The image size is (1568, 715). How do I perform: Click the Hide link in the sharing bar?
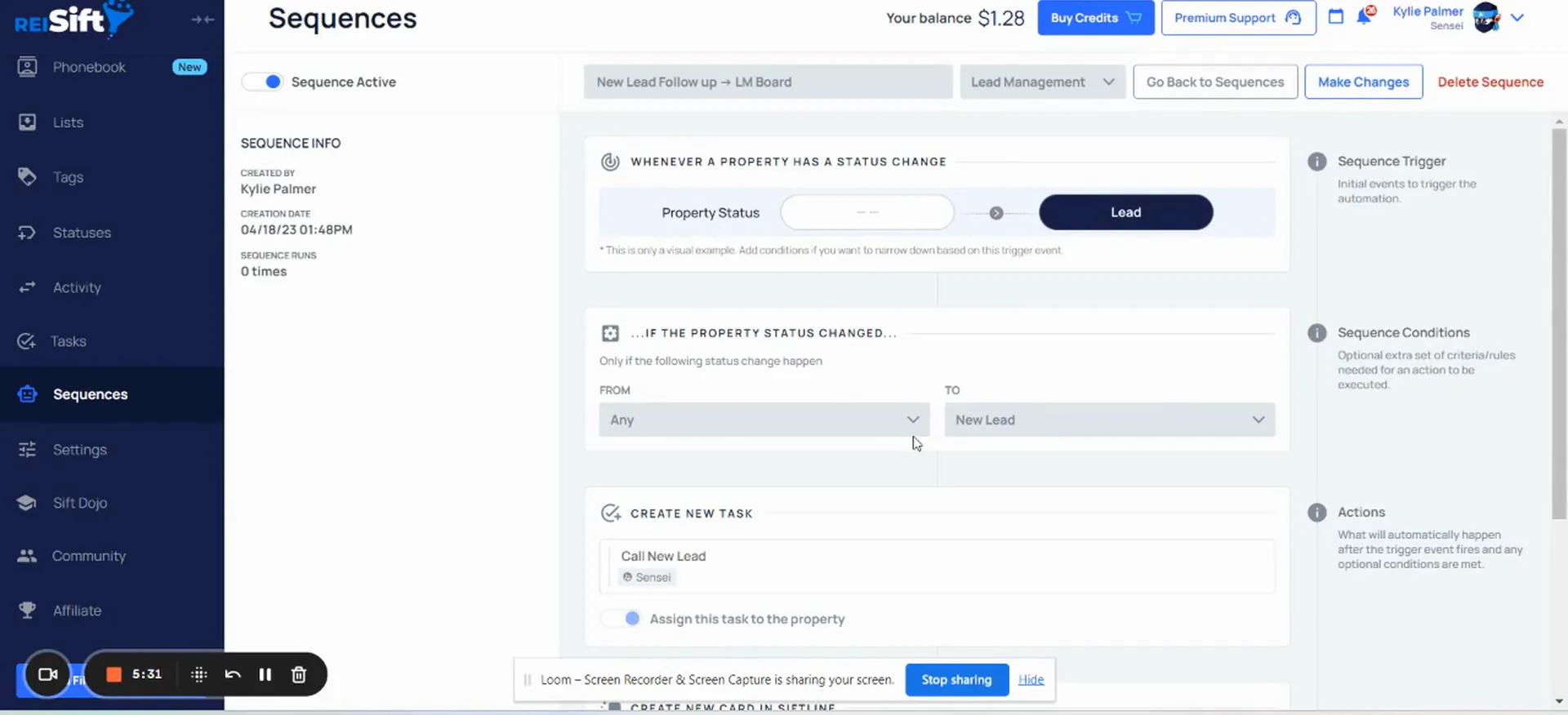[1031, 680]
